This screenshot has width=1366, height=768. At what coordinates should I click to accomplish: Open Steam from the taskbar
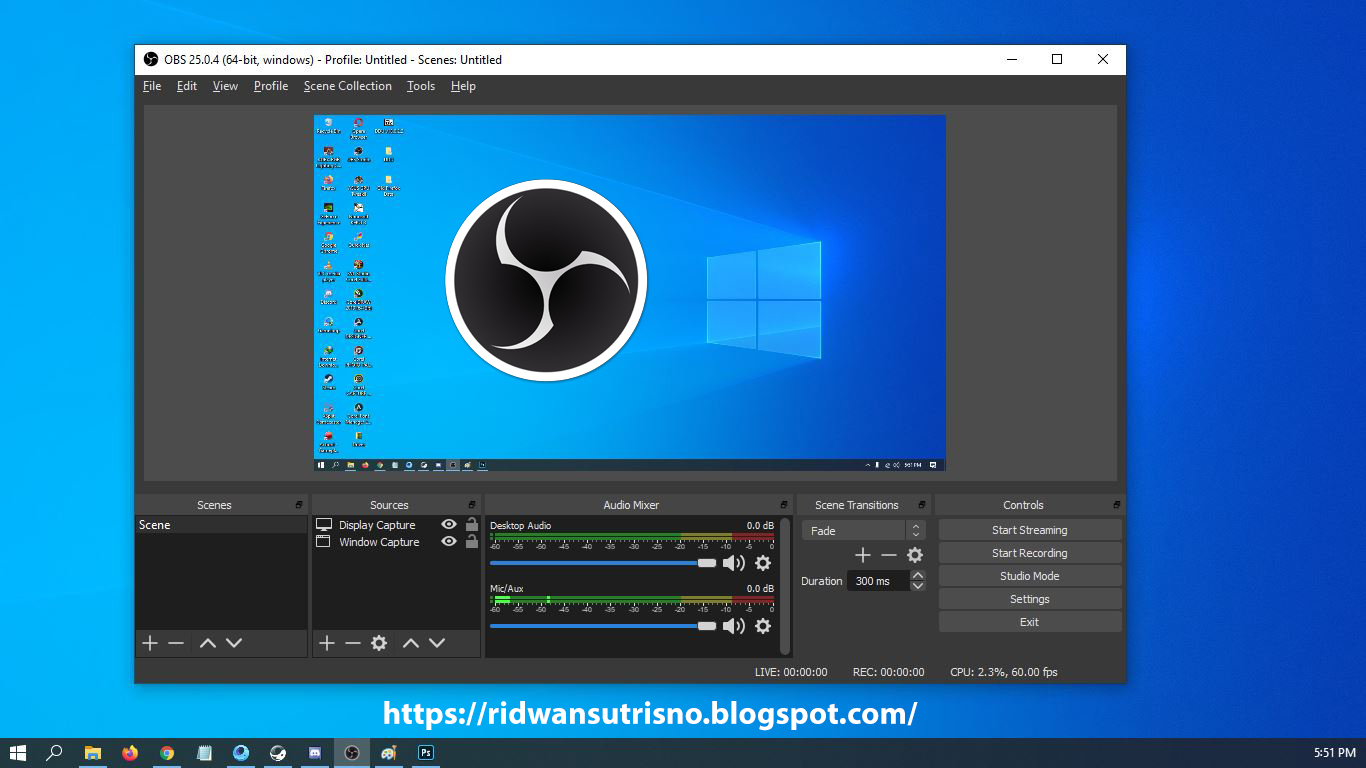click(278, 753)
